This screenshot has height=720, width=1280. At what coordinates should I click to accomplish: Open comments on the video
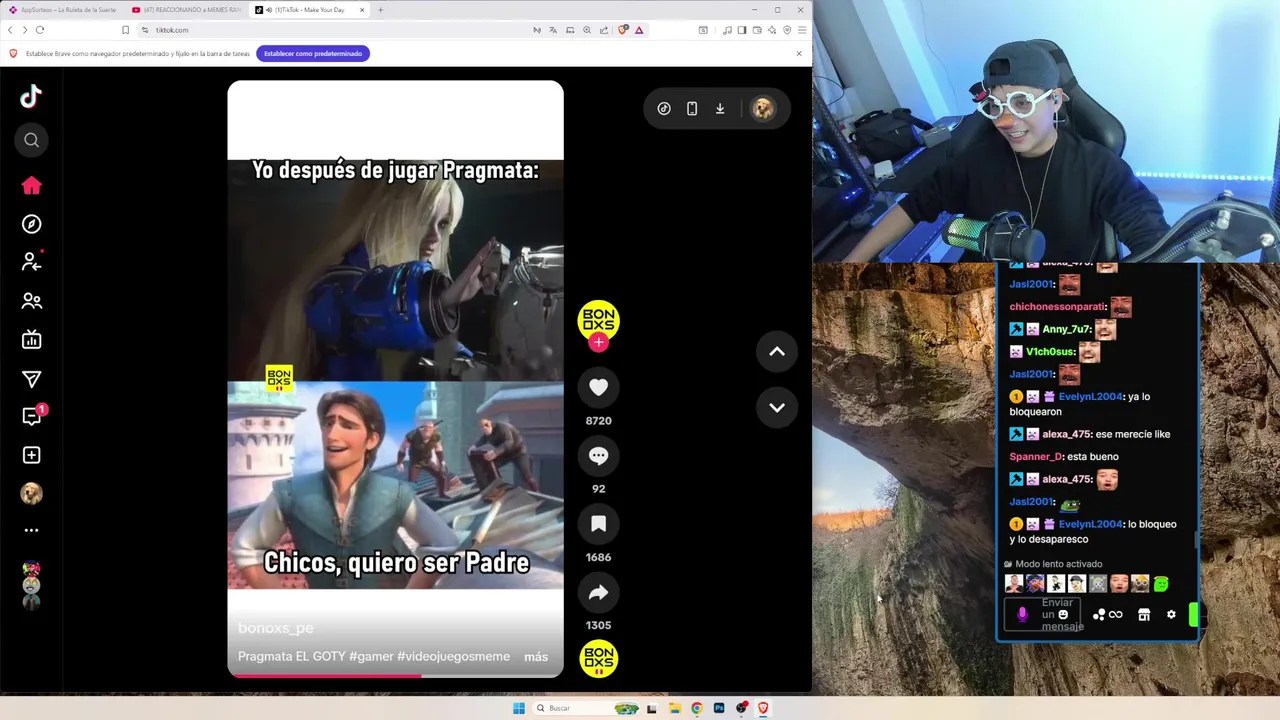coord(598,455)
